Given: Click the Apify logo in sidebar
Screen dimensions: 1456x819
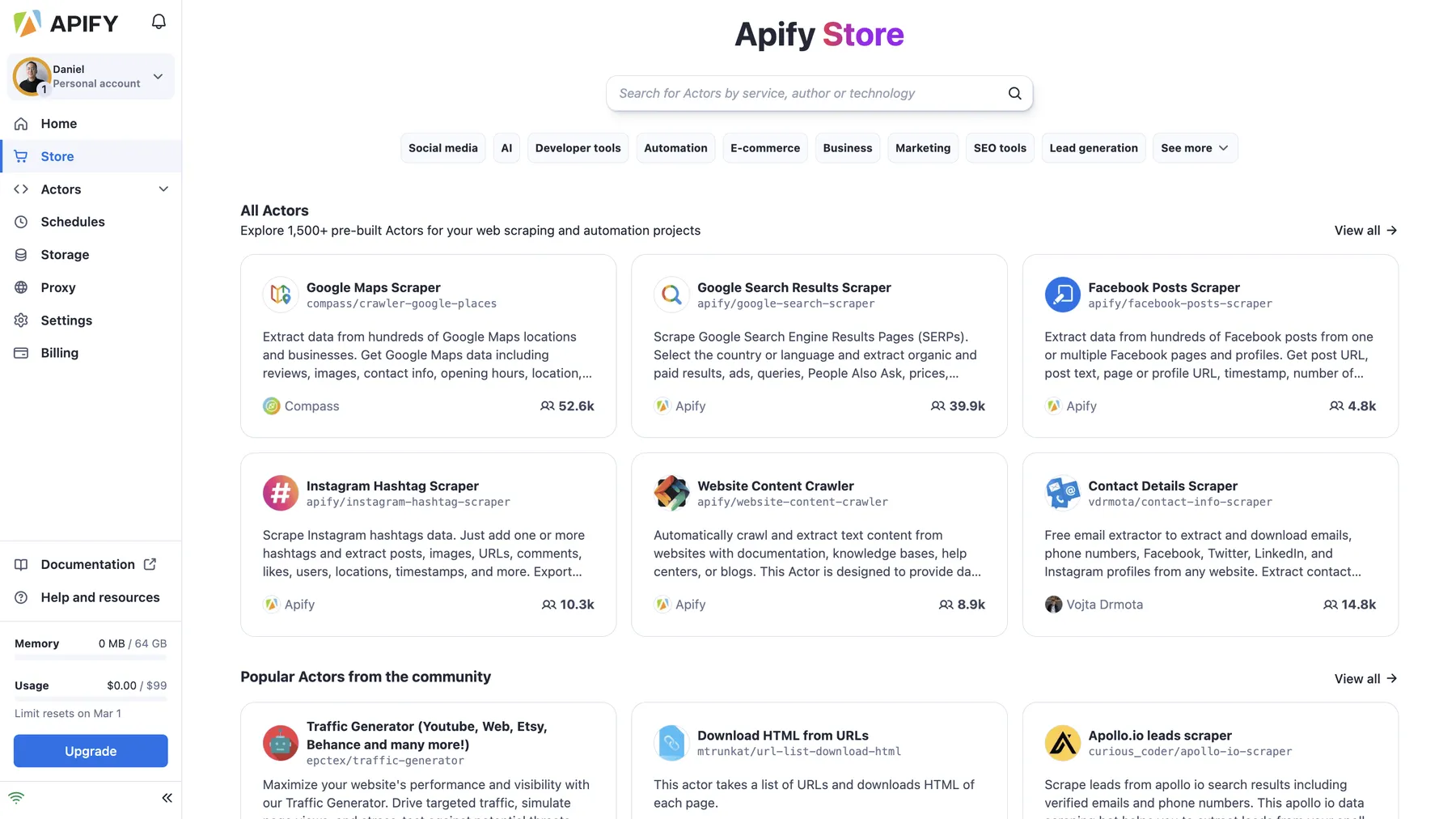Looking at the screenshot, I should [x=66, y=23].
